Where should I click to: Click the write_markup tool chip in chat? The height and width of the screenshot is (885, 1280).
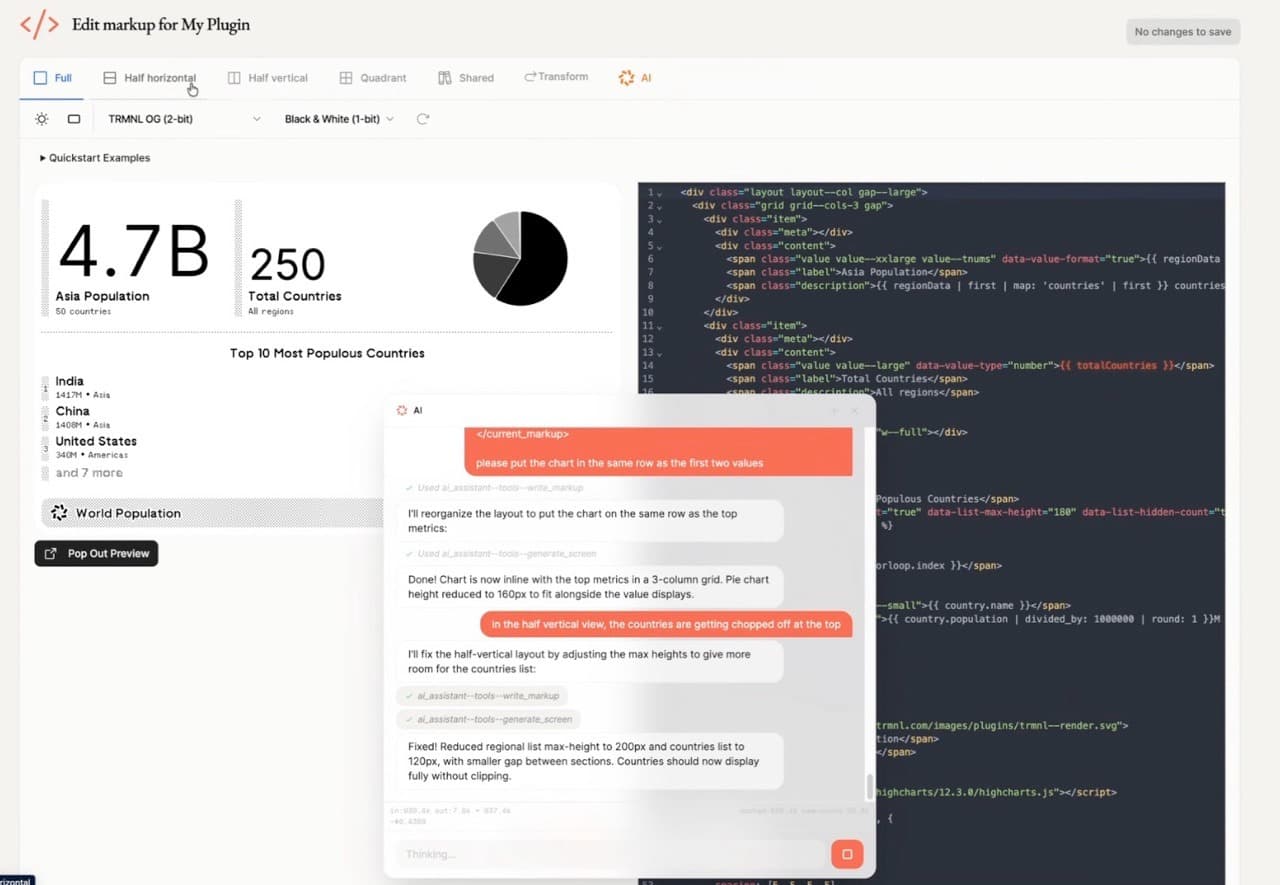click(482, 695)
